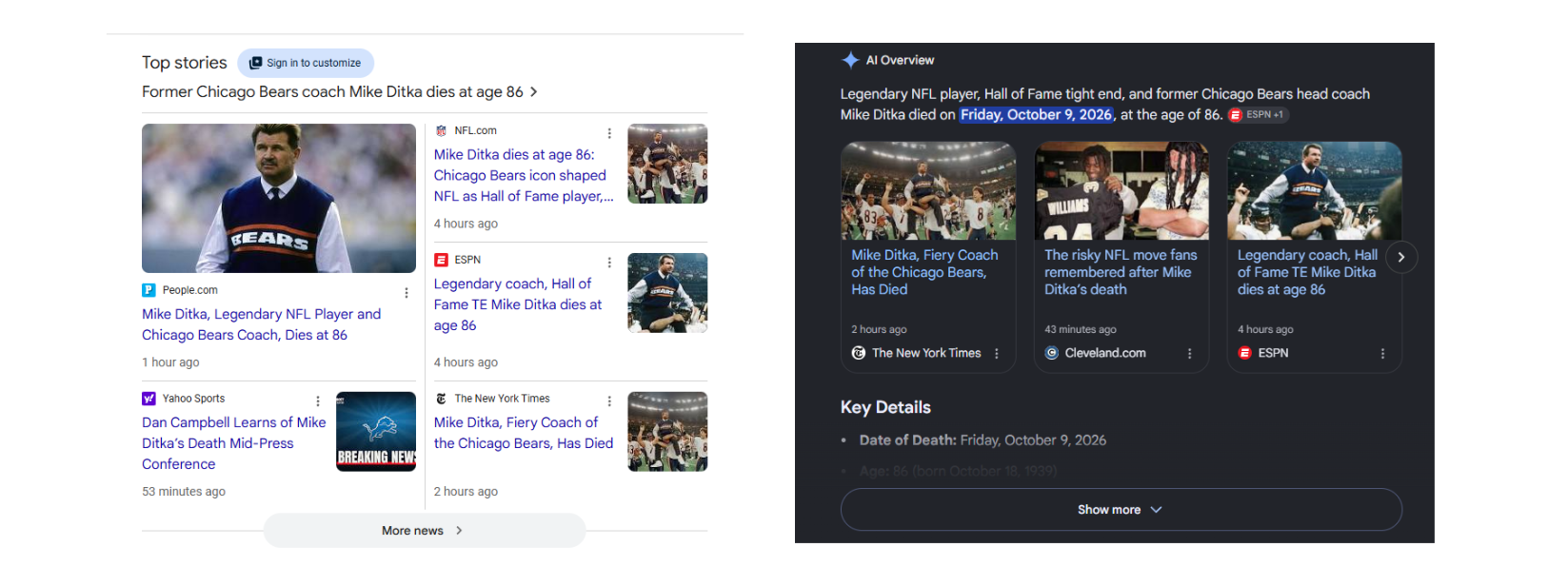Open the AI Overview New York Times card image
Screen dimensions: 1568x586
[x=928, y=191]
